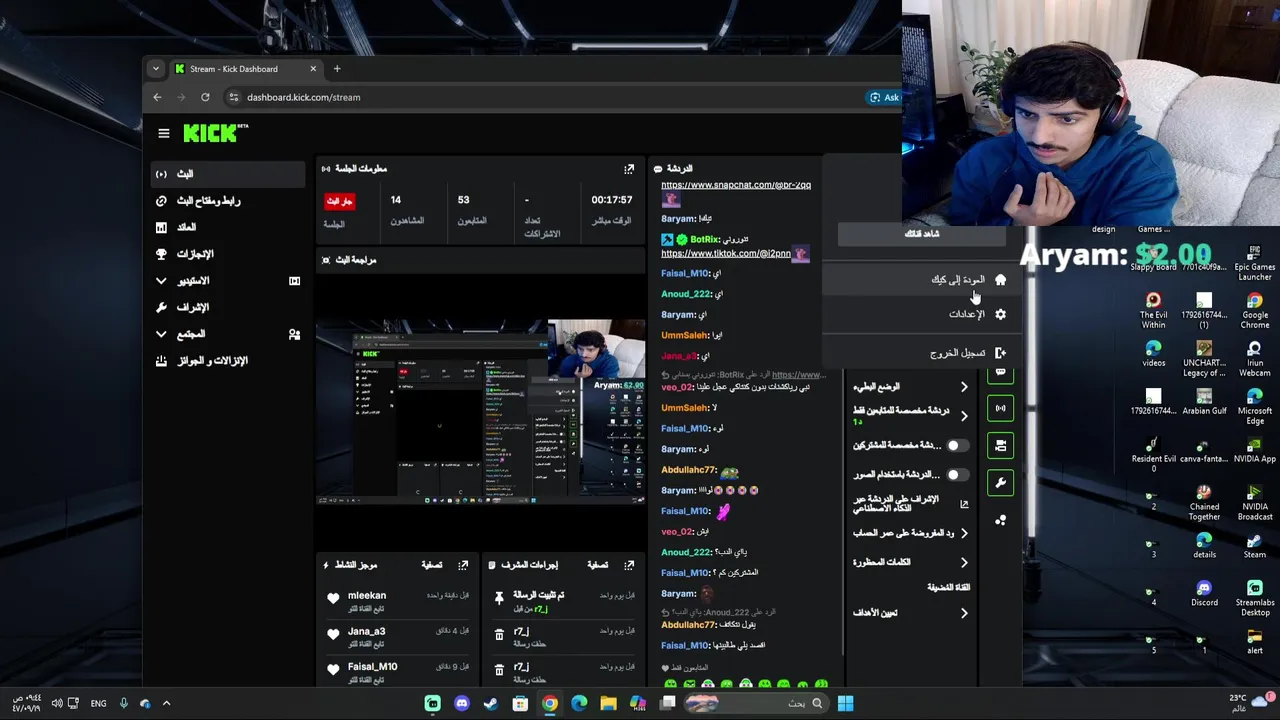Click the broadcast signal icon in the side rail

coord(1001,408)
